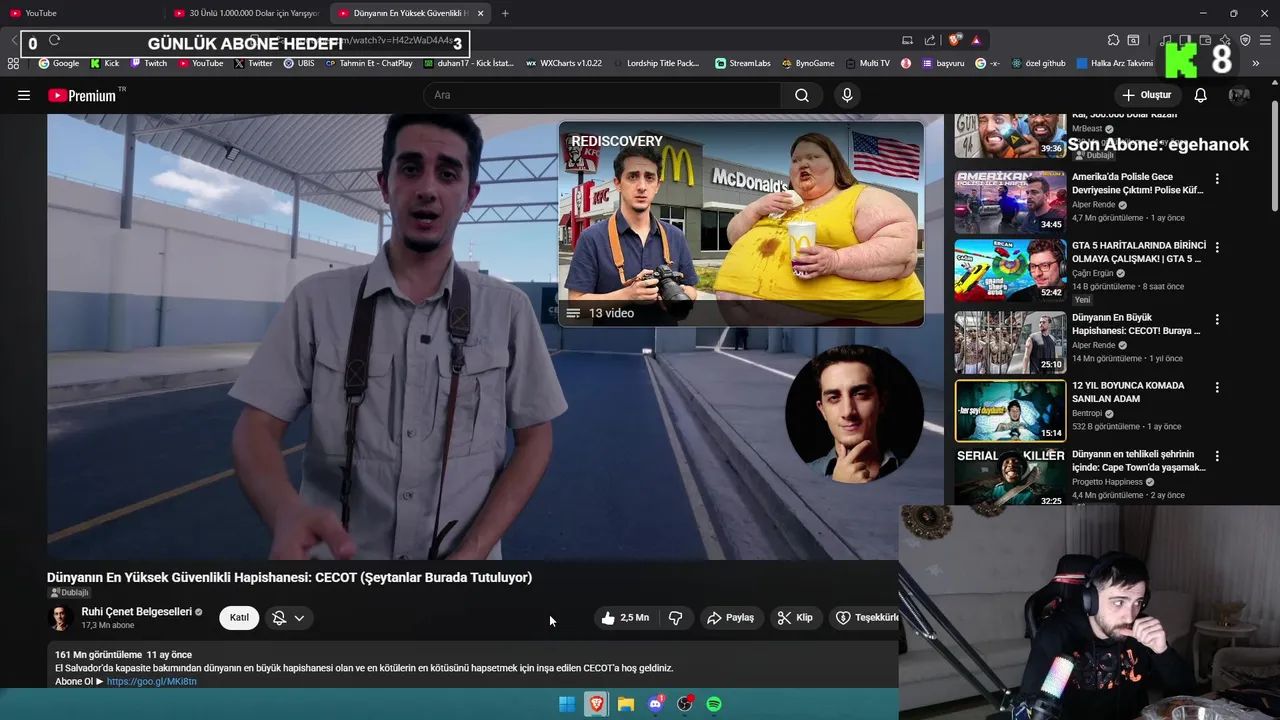Open the WXCharts v1.0.22 bookmark

pyautogui.click(x=564, y=63)
